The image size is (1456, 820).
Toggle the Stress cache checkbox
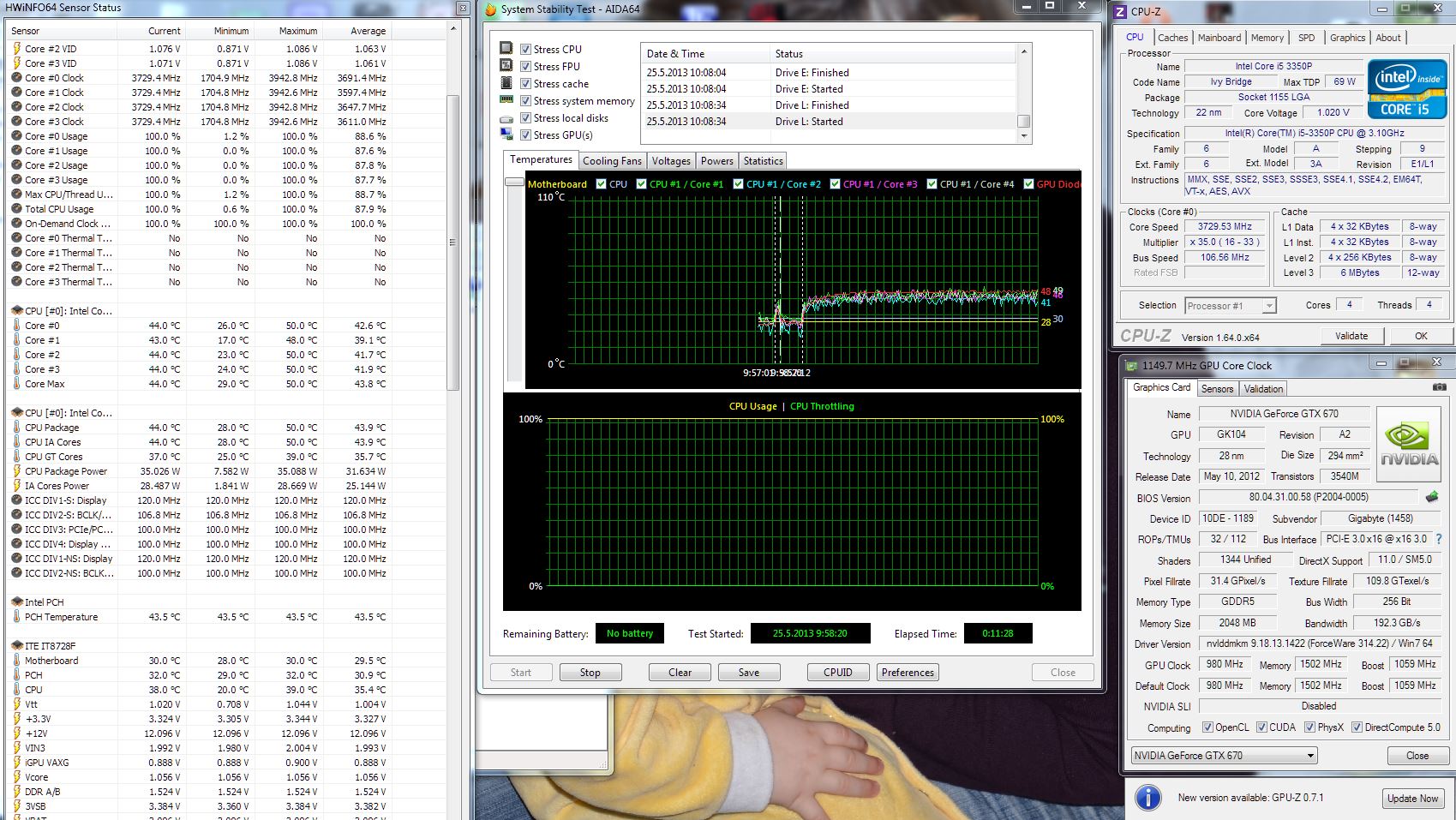tap(526, 83)
